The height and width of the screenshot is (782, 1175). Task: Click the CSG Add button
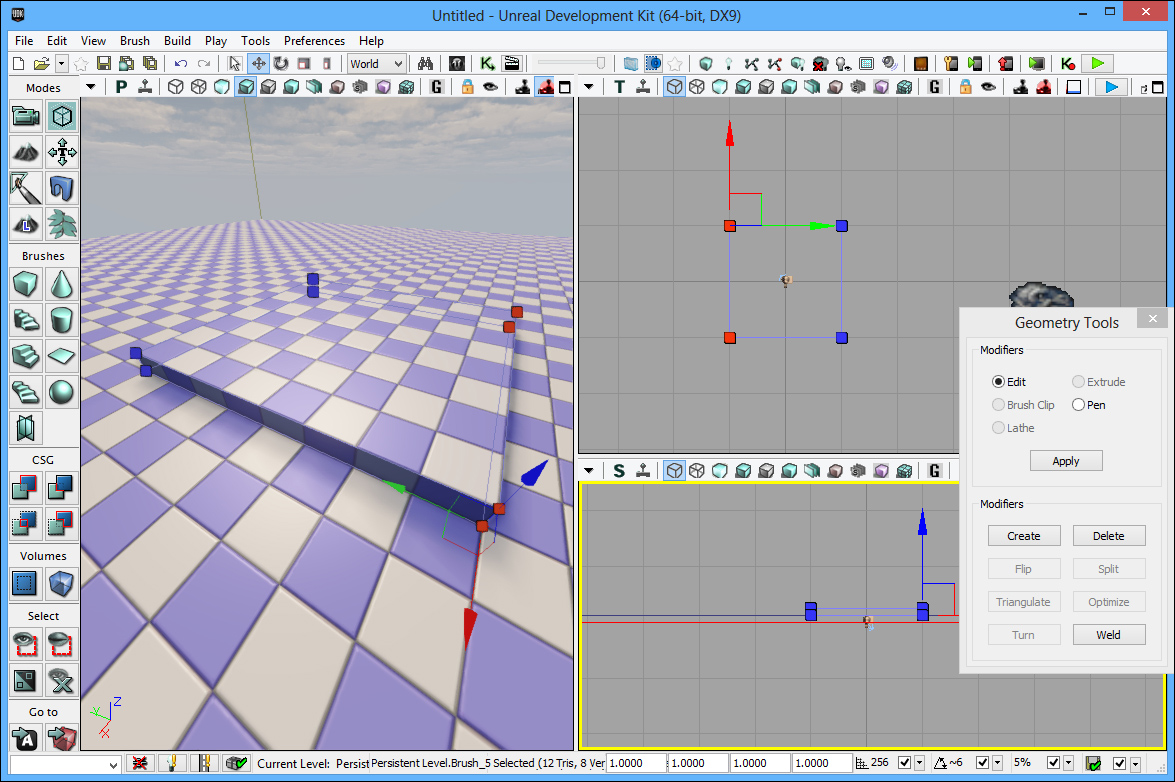pos(26,487)
